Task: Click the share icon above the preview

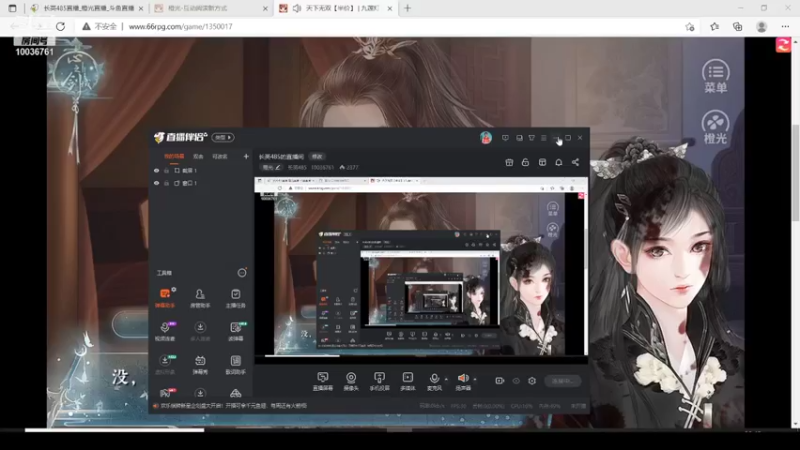Action: tap(576, 162)
